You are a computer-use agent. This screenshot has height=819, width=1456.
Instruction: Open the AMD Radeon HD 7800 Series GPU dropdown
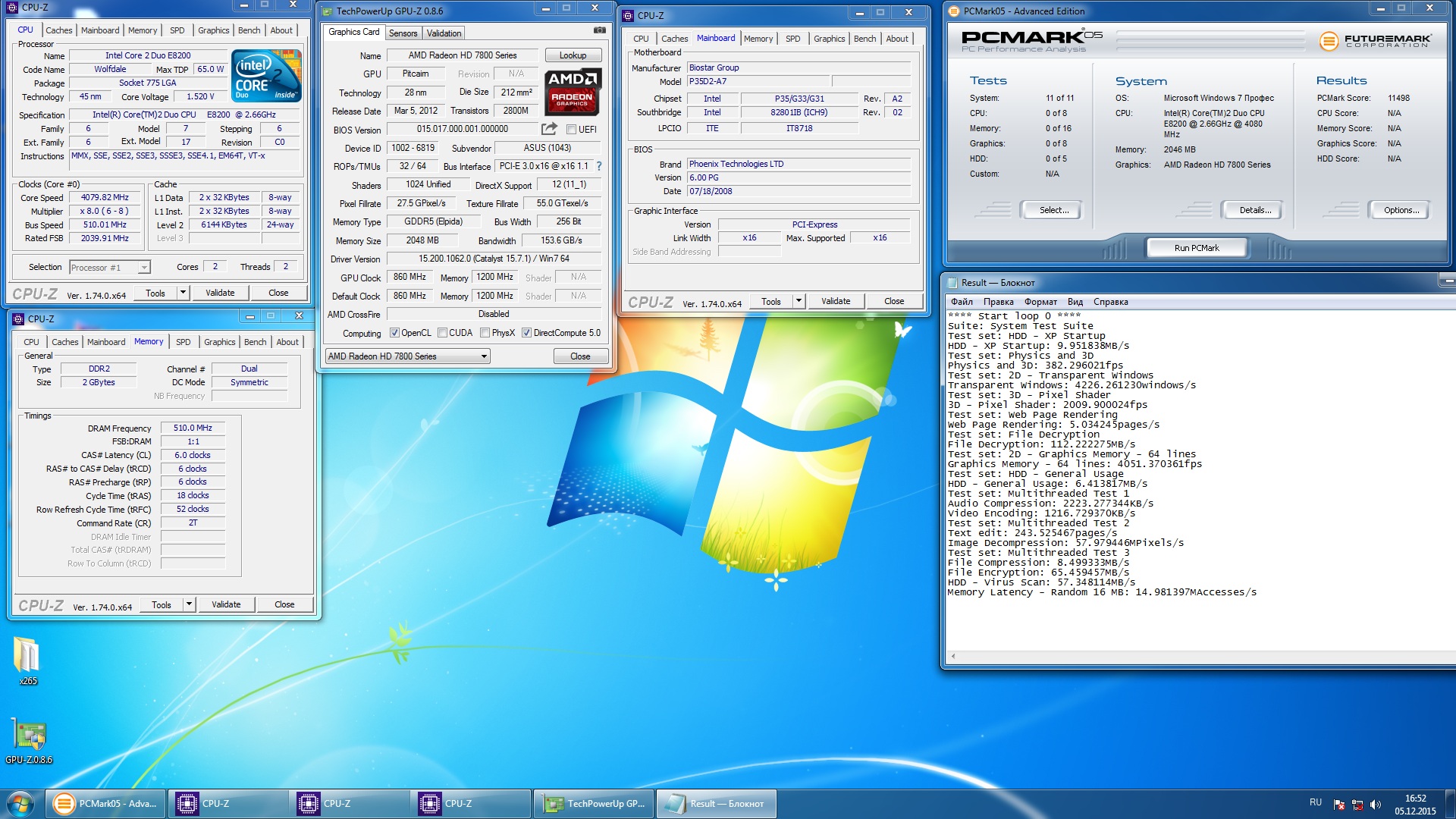(407, 356)
